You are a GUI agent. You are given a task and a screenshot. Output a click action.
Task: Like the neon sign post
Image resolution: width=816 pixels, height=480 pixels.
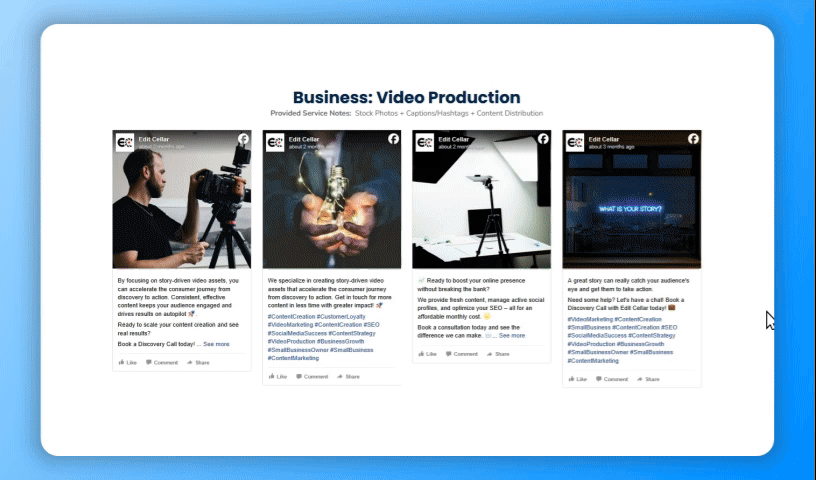(578, 379)
